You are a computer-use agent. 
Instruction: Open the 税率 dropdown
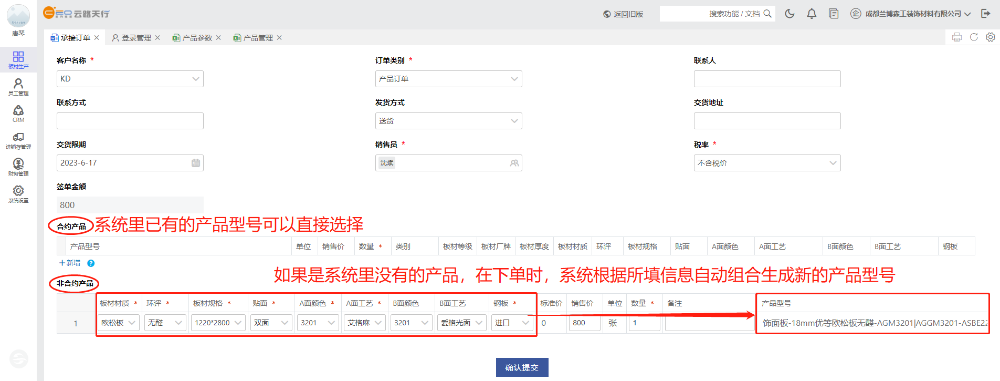[x=767, y=163]
